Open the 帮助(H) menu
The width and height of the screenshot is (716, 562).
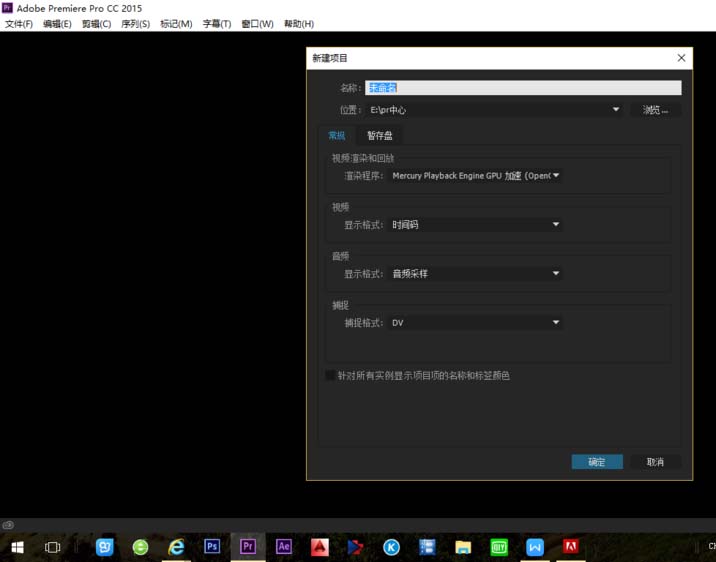299,24
